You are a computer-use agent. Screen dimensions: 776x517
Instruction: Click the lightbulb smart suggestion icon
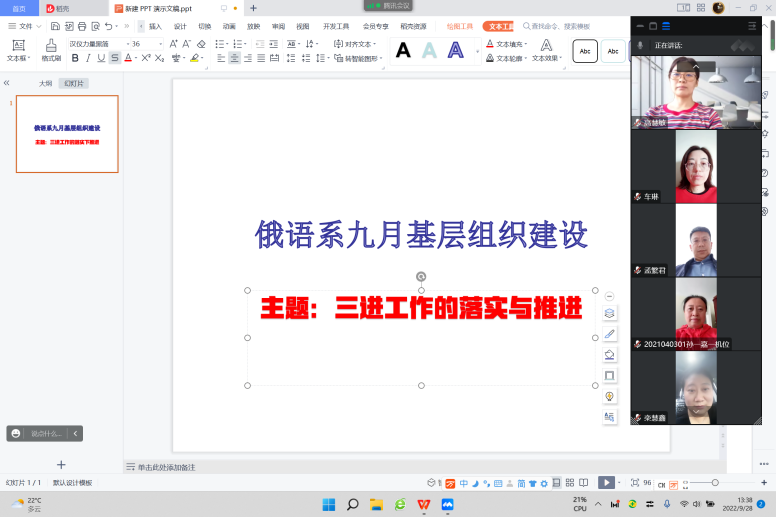point(610,396)
